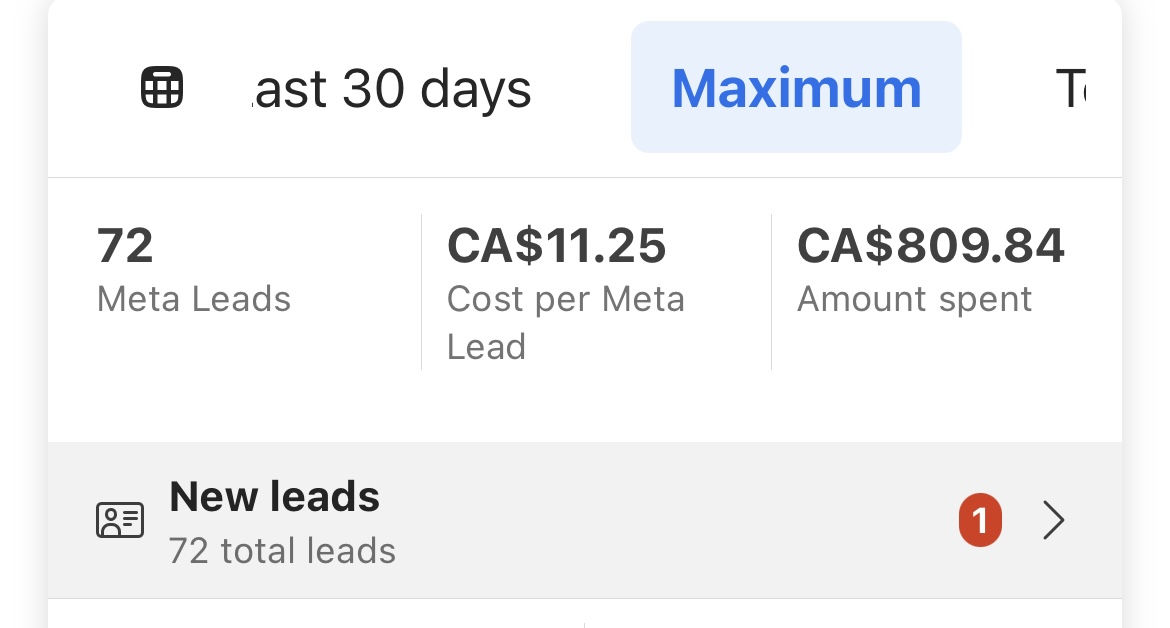This screenshot has width=1170, height=628.
Task: Tap the red notification badge showing 1
Action: coord(980,521)
